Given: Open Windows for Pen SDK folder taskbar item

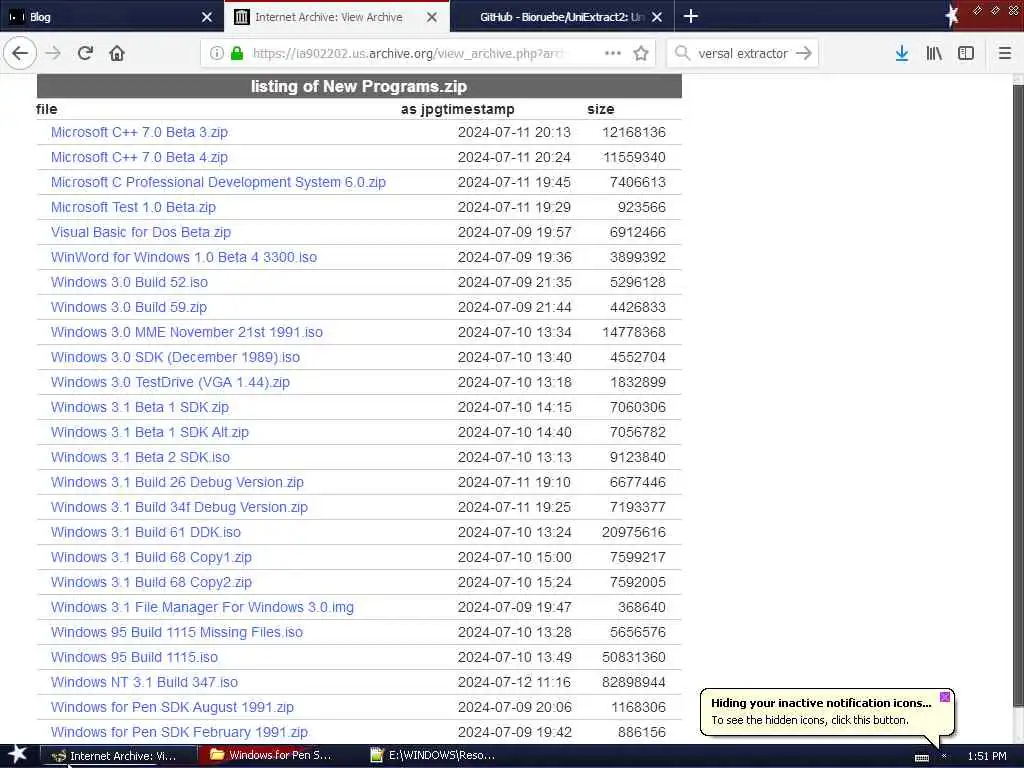Looking at the screenshot, I should pos(280,755).
